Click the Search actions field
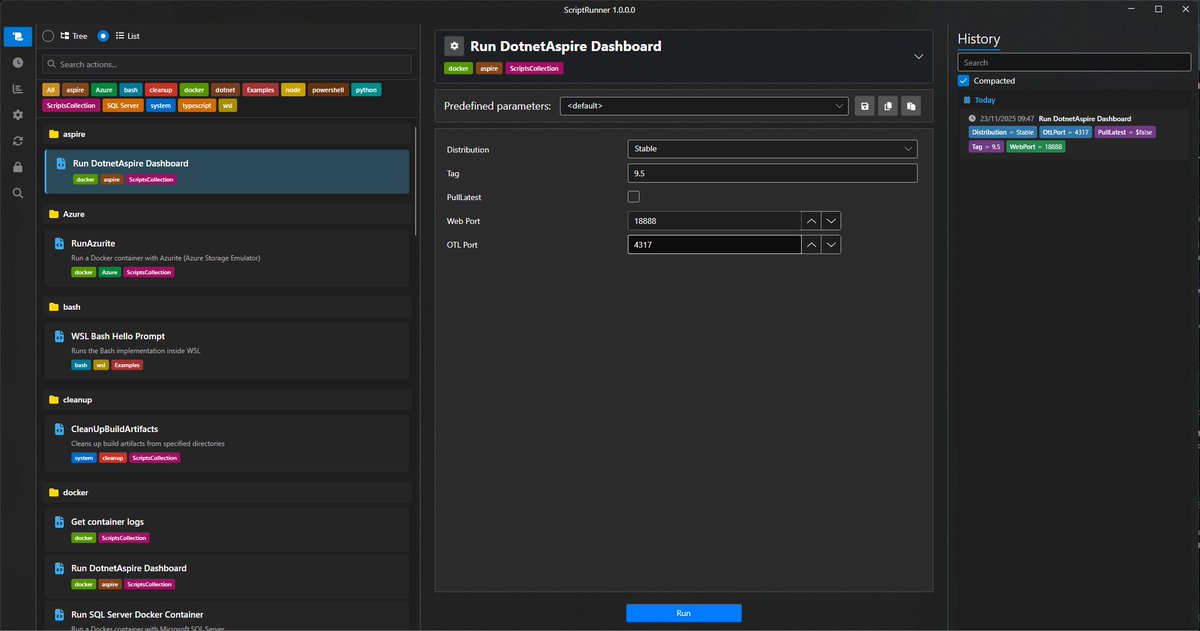 (227, 64)
